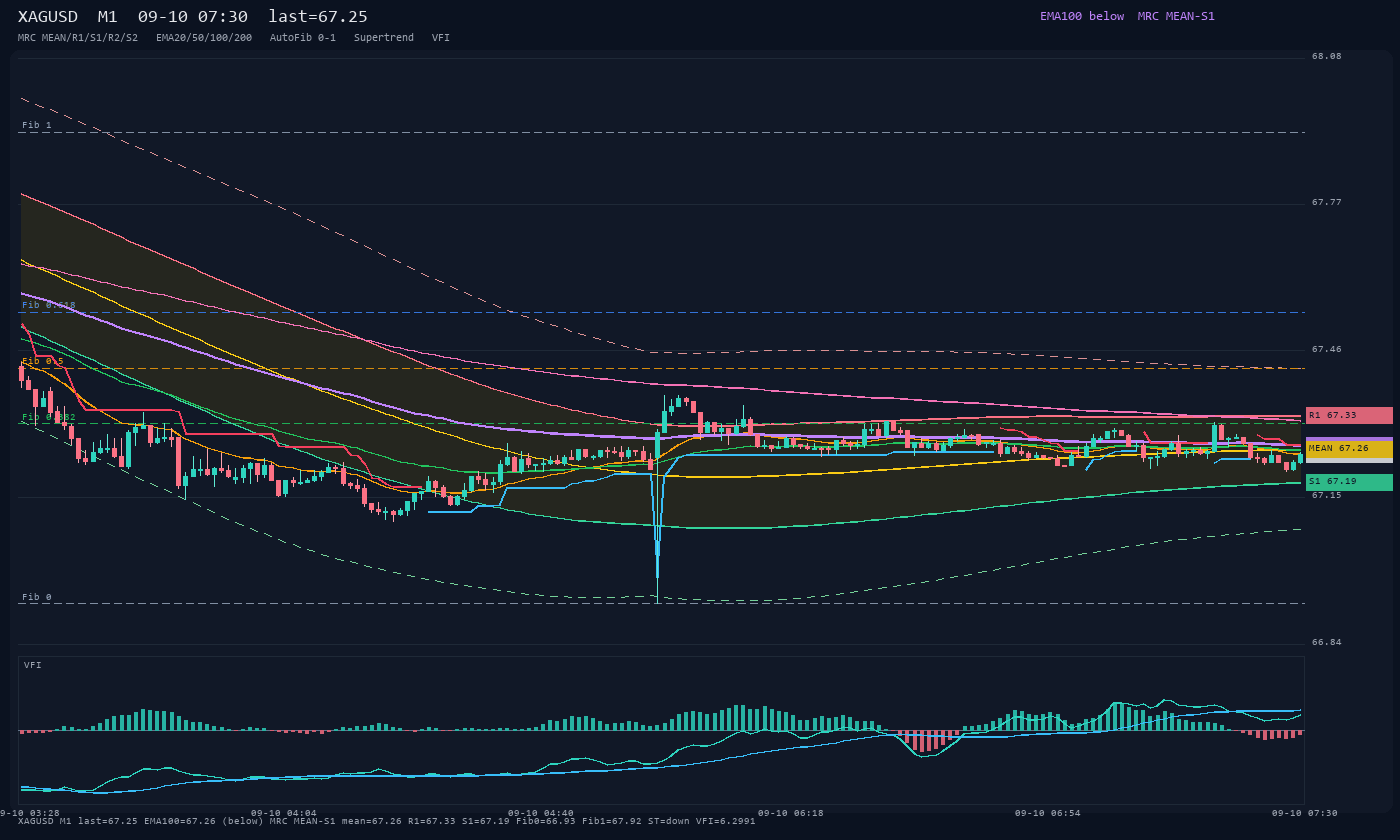Image resolution: width=1400 pixels, height=840 pixels.
Task: Click the 'MRC MEAN-S1' zone text at top right
Action: 1176,16
